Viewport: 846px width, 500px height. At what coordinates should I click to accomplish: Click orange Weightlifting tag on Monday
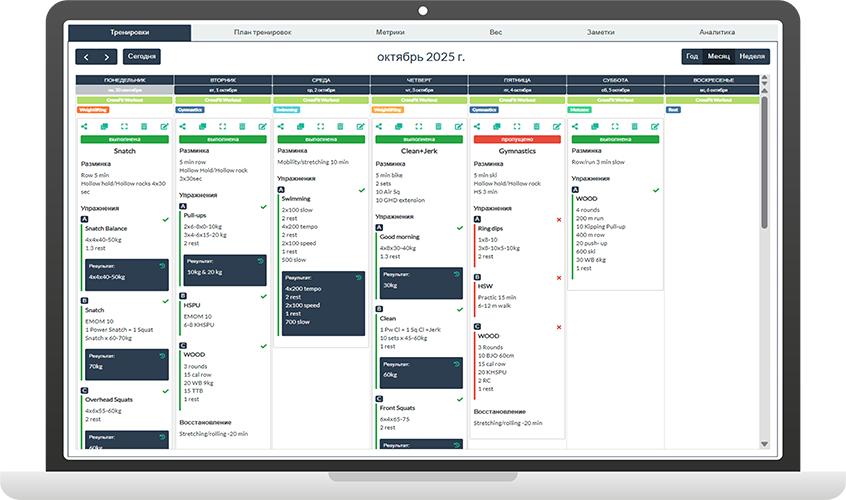coord(93,110)
